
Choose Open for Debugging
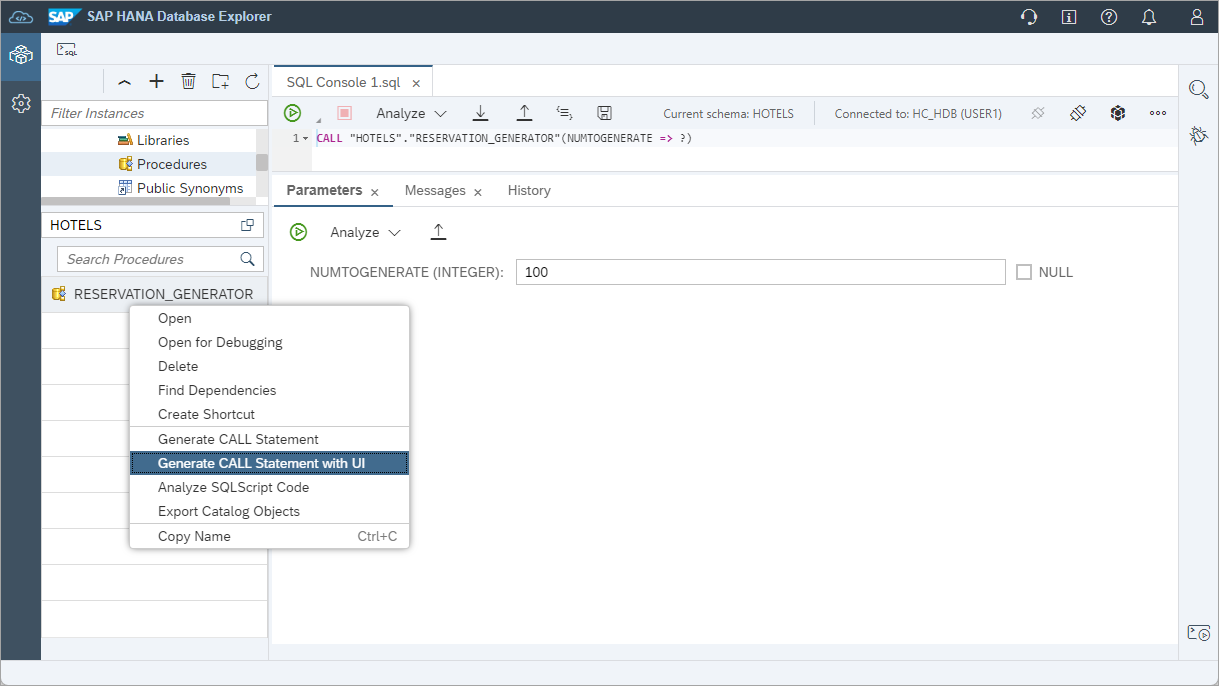pos(269,342)
